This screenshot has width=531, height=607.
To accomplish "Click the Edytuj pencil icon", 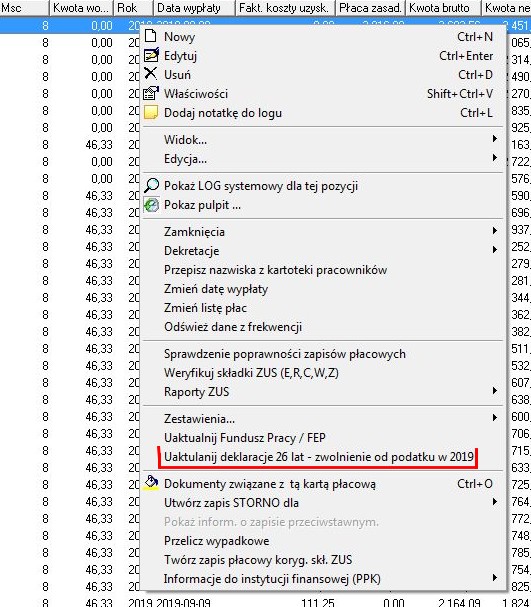I will coord(151,55).
